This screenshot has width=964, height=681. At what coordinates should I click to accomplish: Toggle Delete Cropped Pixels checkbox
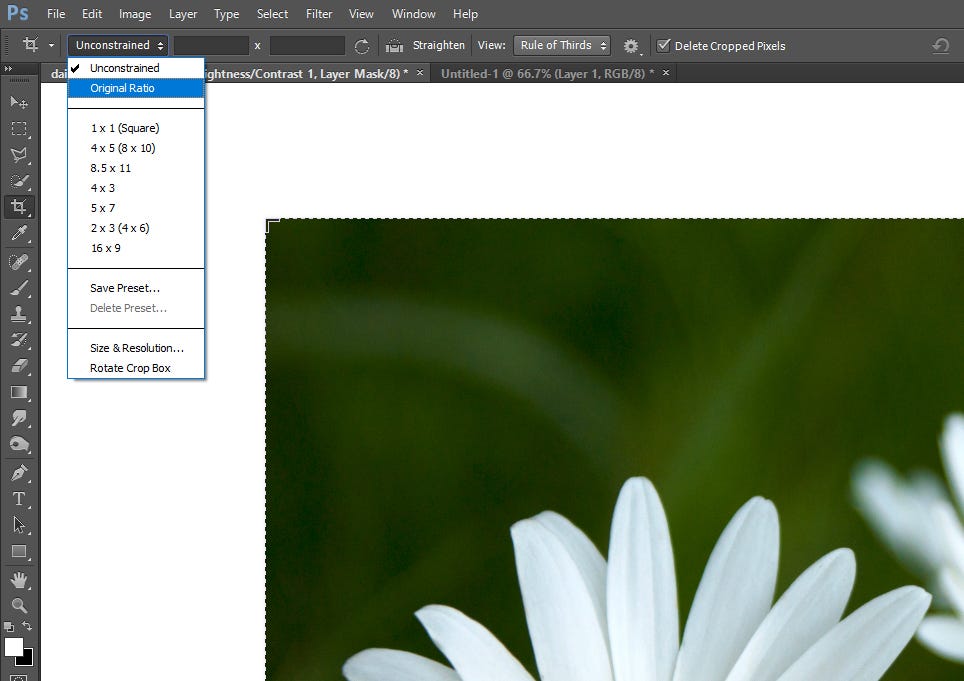tap(663, 45)
